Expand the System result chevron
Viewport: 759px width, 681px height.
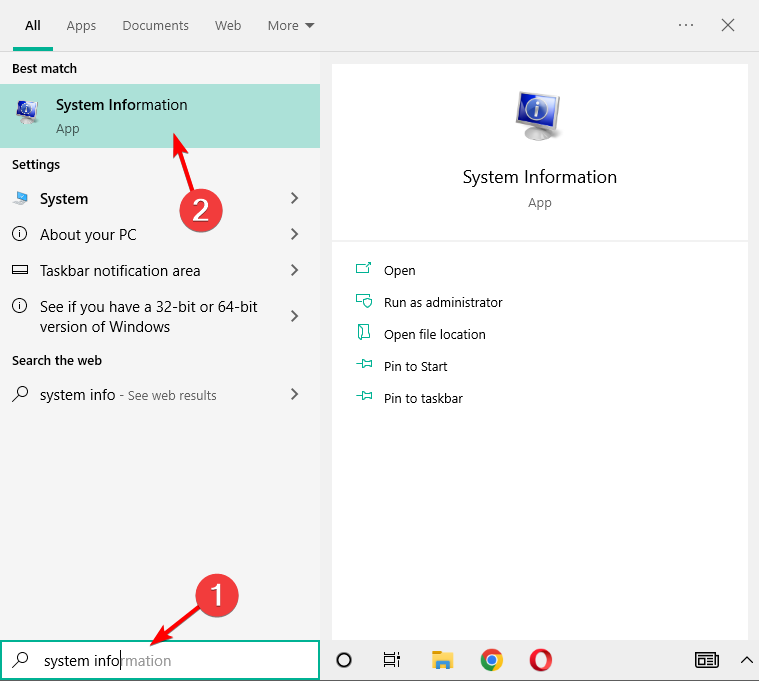294,198
